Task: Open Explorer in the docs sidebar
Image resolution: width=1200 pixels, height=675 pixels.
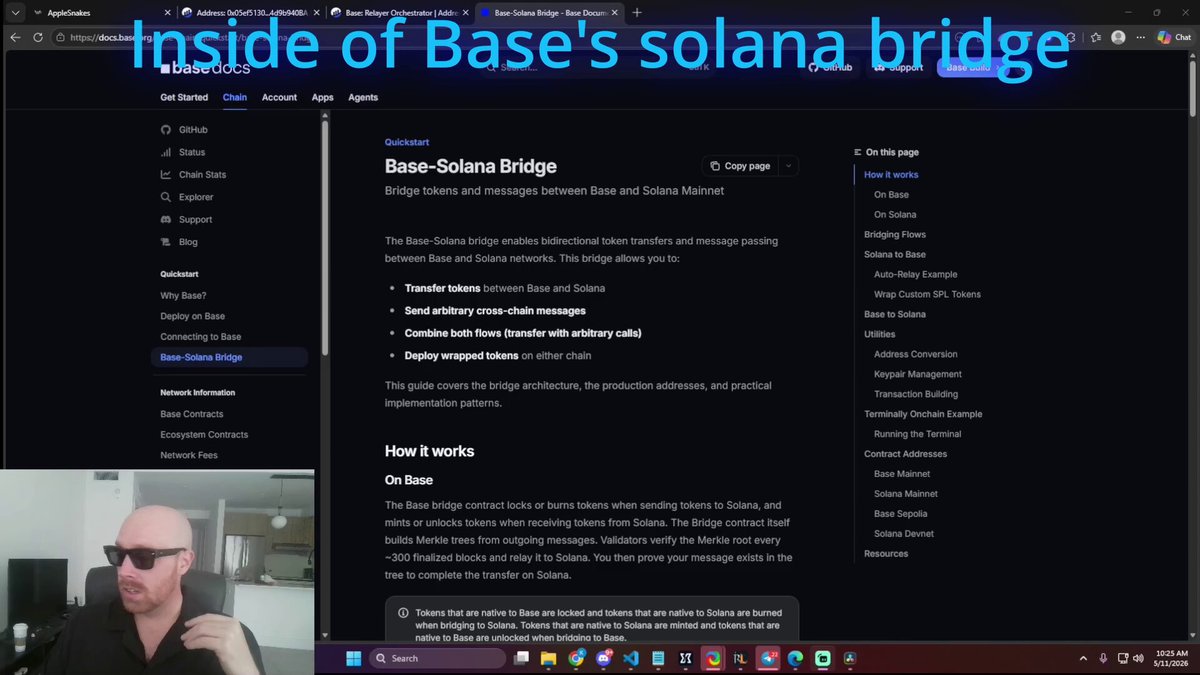Action: coord(187,197)
